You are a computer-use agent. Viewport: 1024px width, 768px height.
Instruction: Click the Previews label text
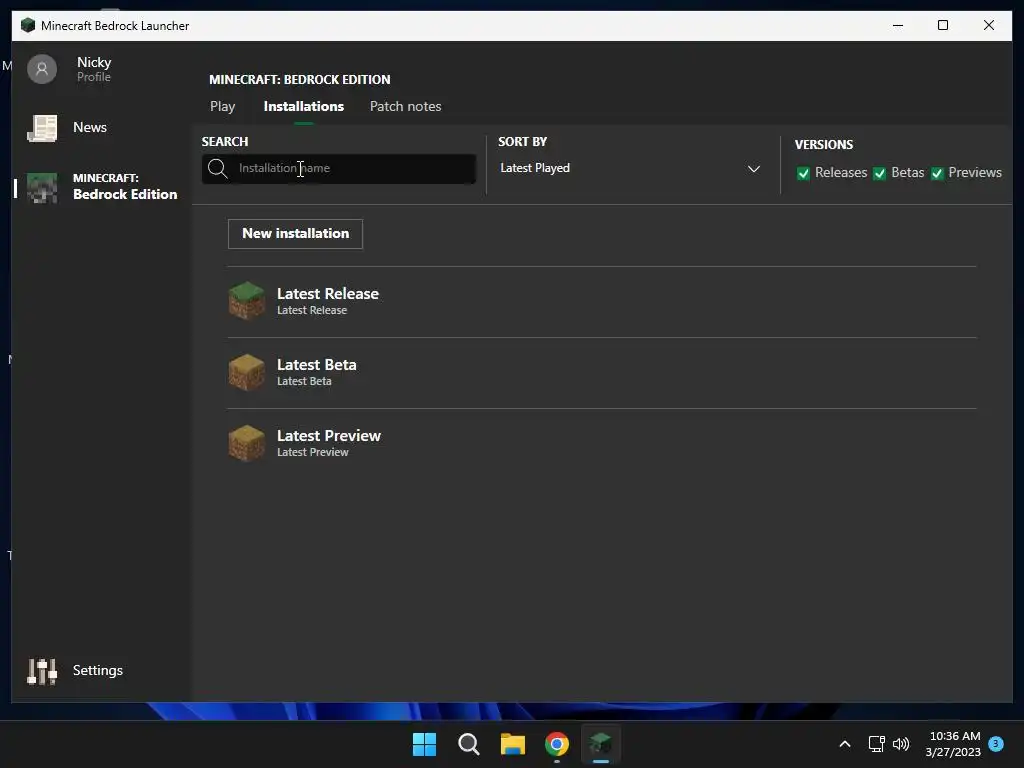tap(975, 172)
